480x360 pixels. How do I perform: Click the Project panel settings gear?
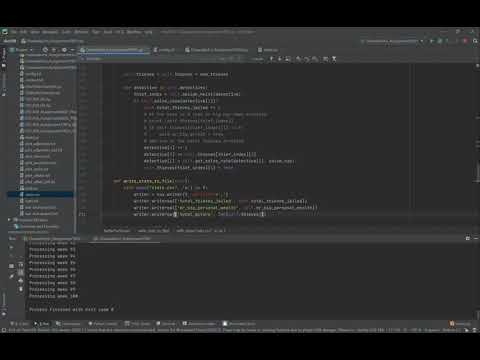(x=64, y=50)
